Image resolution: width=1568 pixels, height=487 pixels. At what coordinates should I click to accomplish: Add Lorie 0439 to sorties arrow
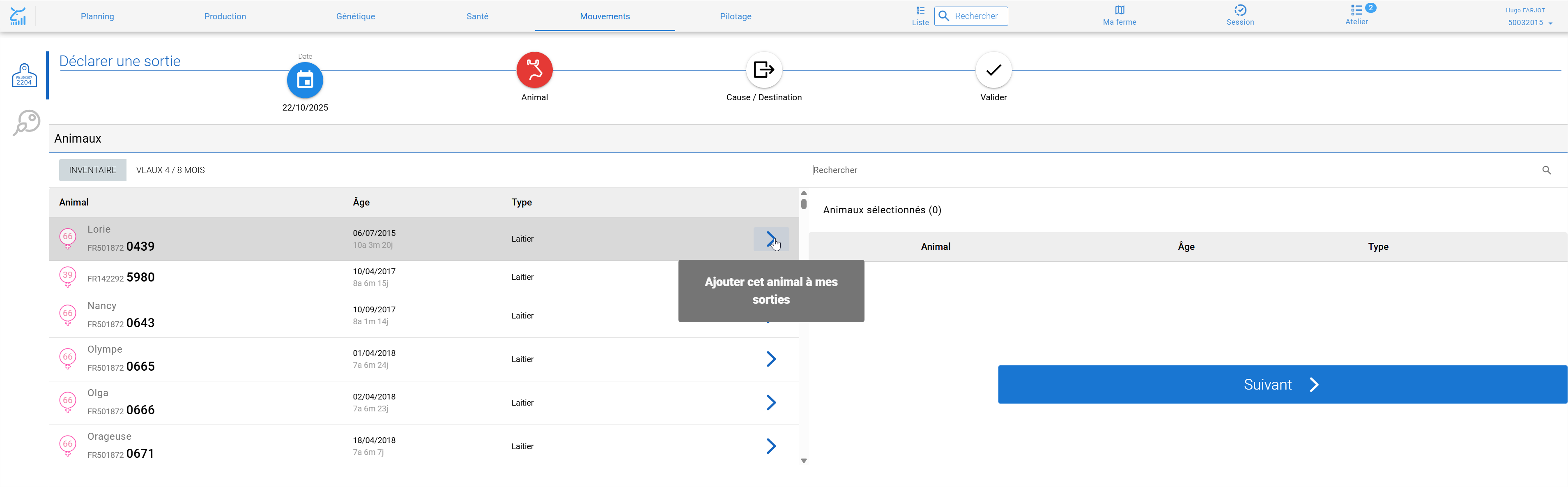(770, 239)
